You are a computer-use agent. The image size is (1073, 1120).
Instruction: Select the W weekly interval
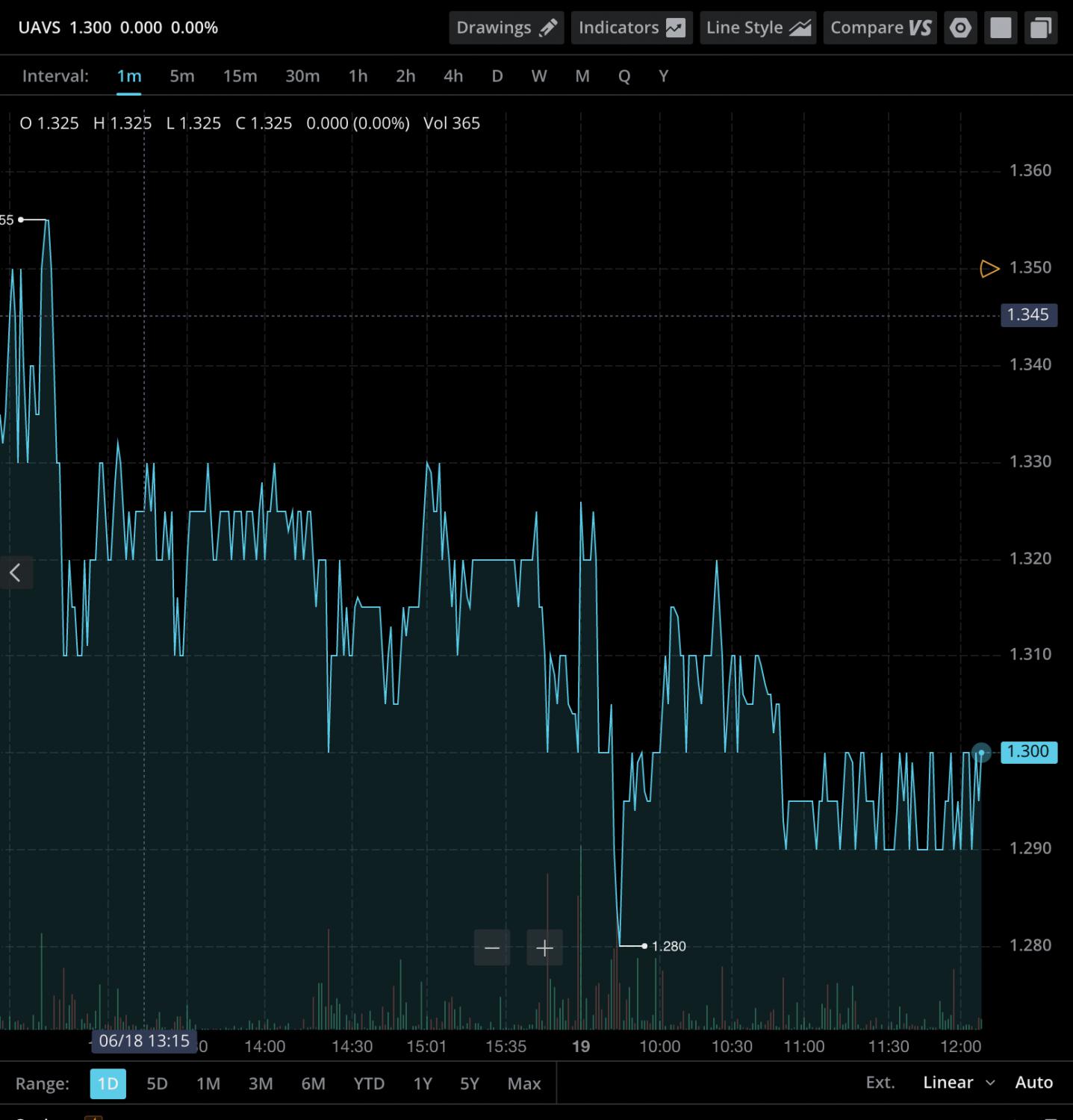539,76
